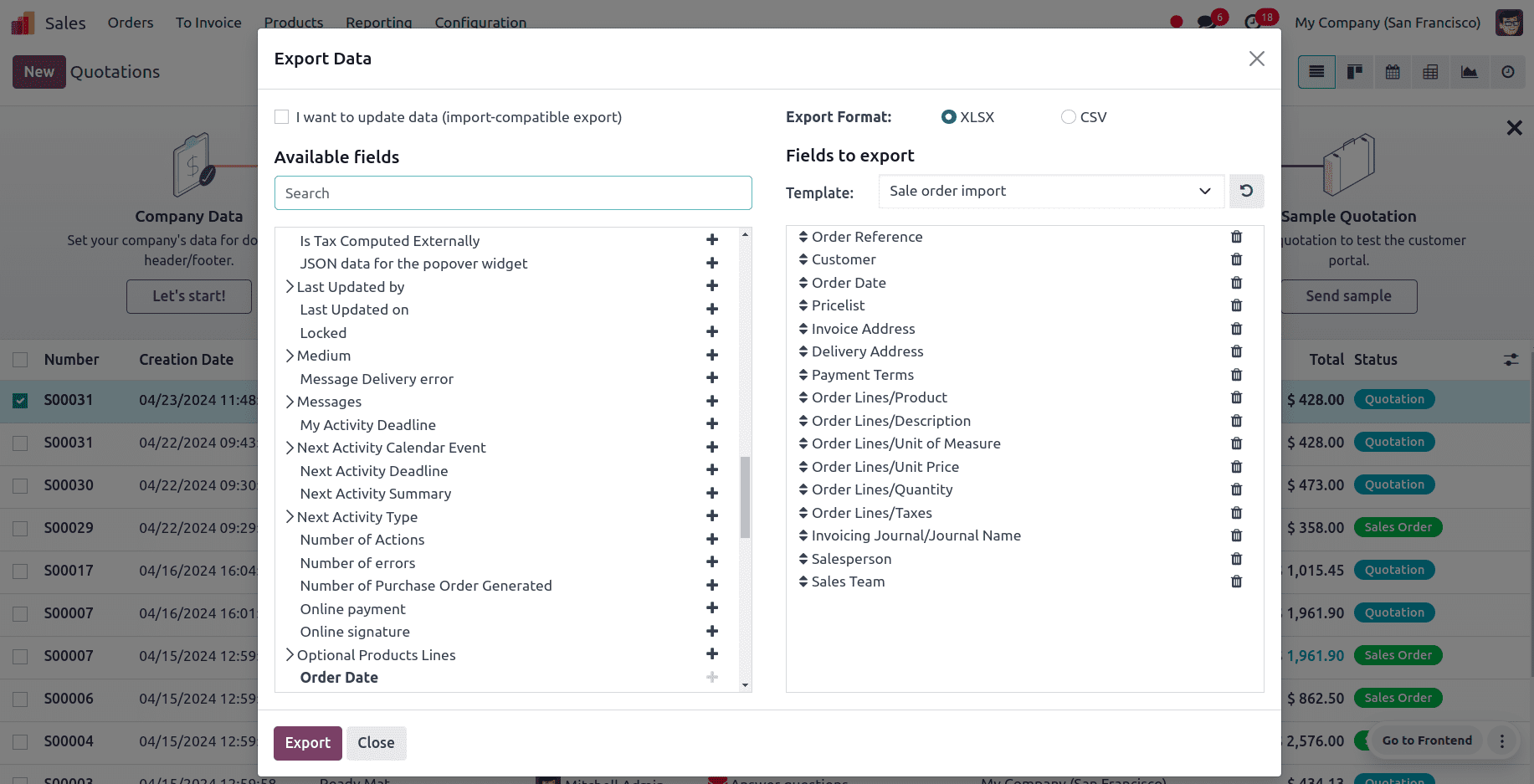Add Locked field to export
The width and height of the screenshot is (1534, 784).
(x=712, y=332)
